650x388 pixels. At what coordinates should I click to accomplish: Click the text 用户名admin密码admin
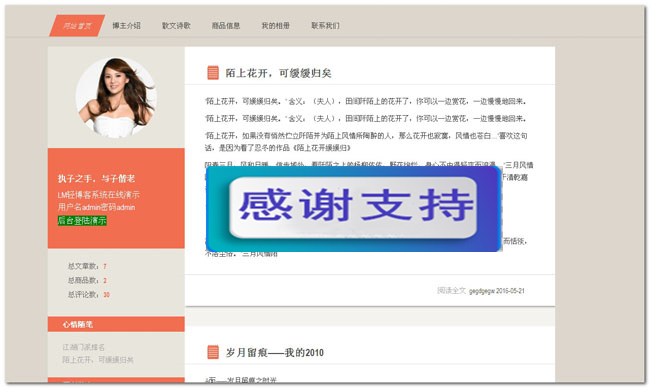(97, 207)
